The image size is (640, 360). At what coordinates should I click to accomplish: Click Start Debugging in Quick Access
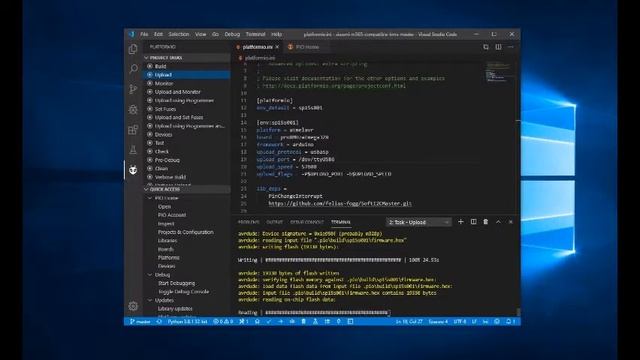coord(176,283)
